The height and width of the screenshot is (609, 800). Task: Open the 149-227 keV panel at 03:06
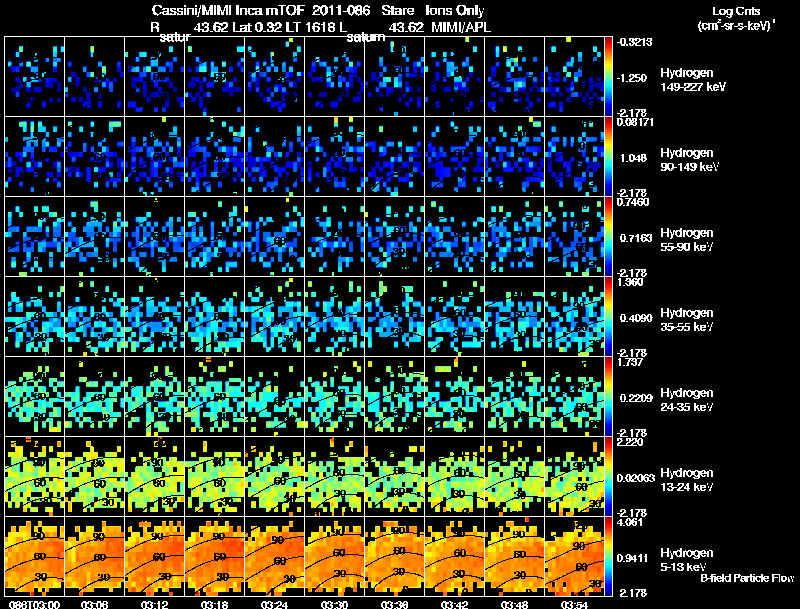coord(94,76)
